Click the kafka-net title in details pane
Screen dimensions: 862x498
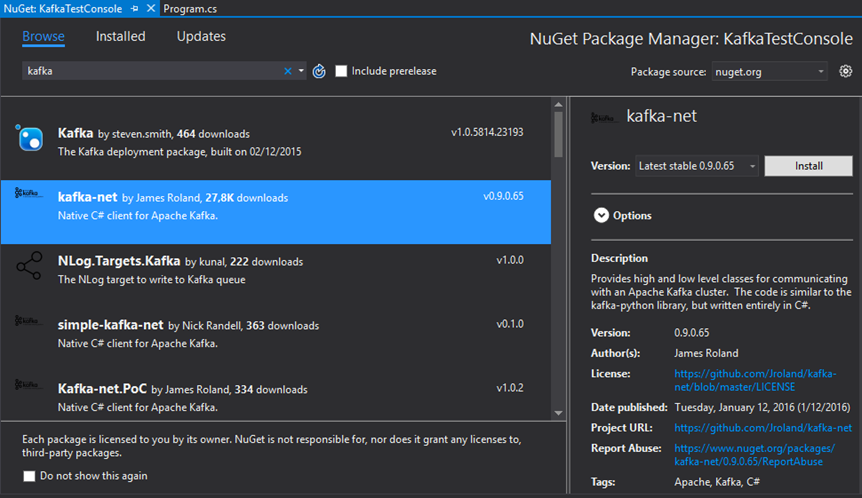point(661,116)
